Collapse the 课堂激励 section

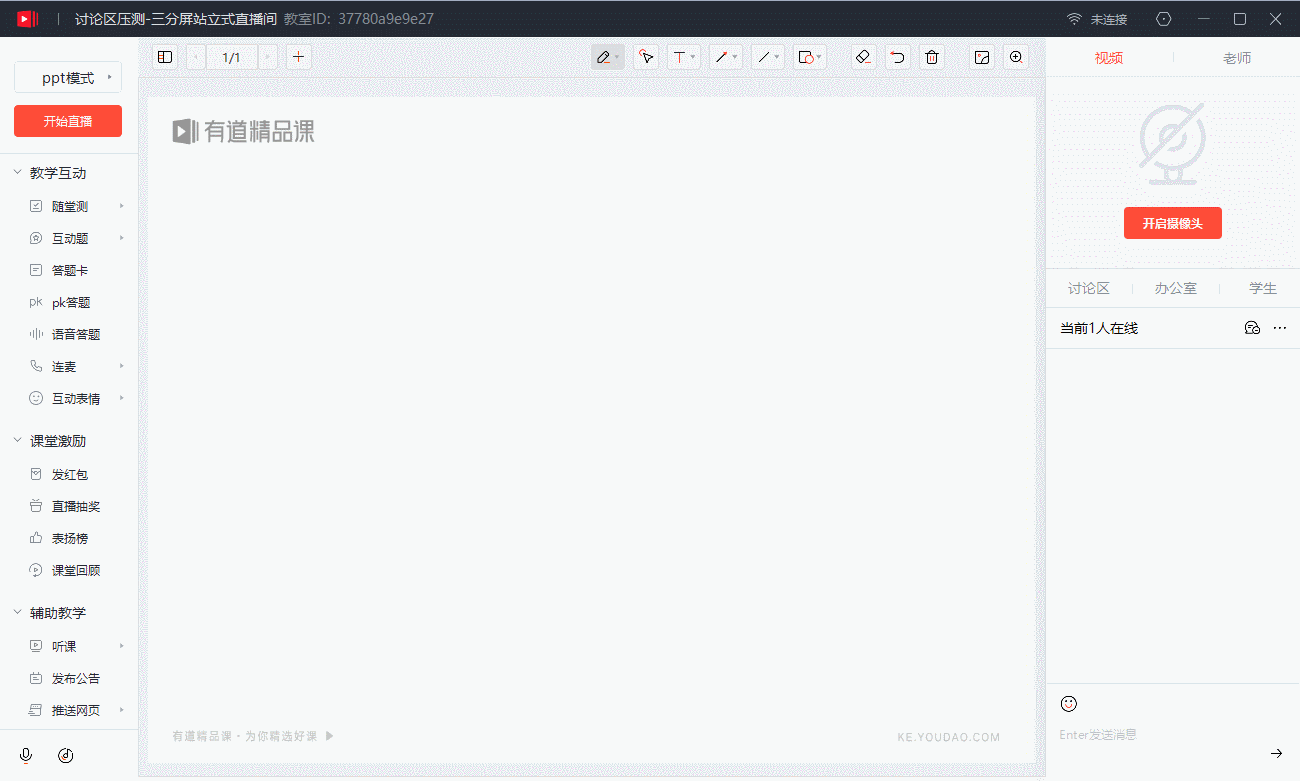(x=17, y=441)
